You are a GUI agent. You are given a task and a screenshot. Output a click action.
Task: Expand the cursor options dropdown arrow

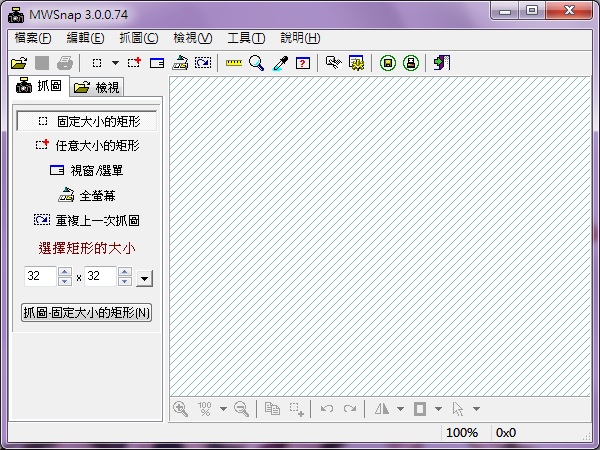click(476, 409)
